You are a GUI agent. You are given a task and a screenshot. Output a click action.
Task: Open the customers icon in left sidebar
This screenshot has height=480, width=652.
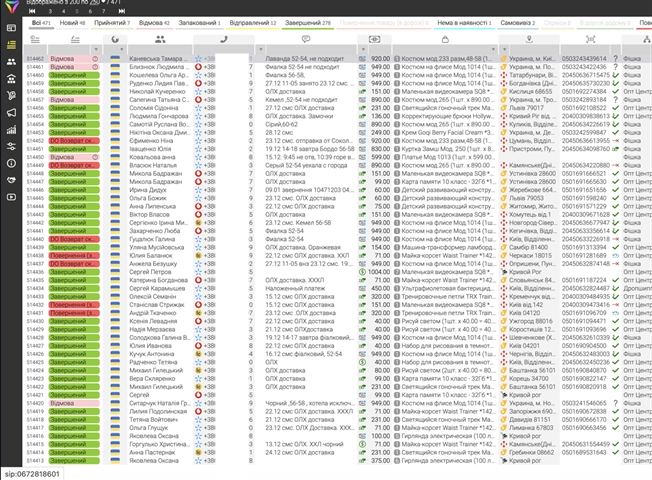pos(10,61)
